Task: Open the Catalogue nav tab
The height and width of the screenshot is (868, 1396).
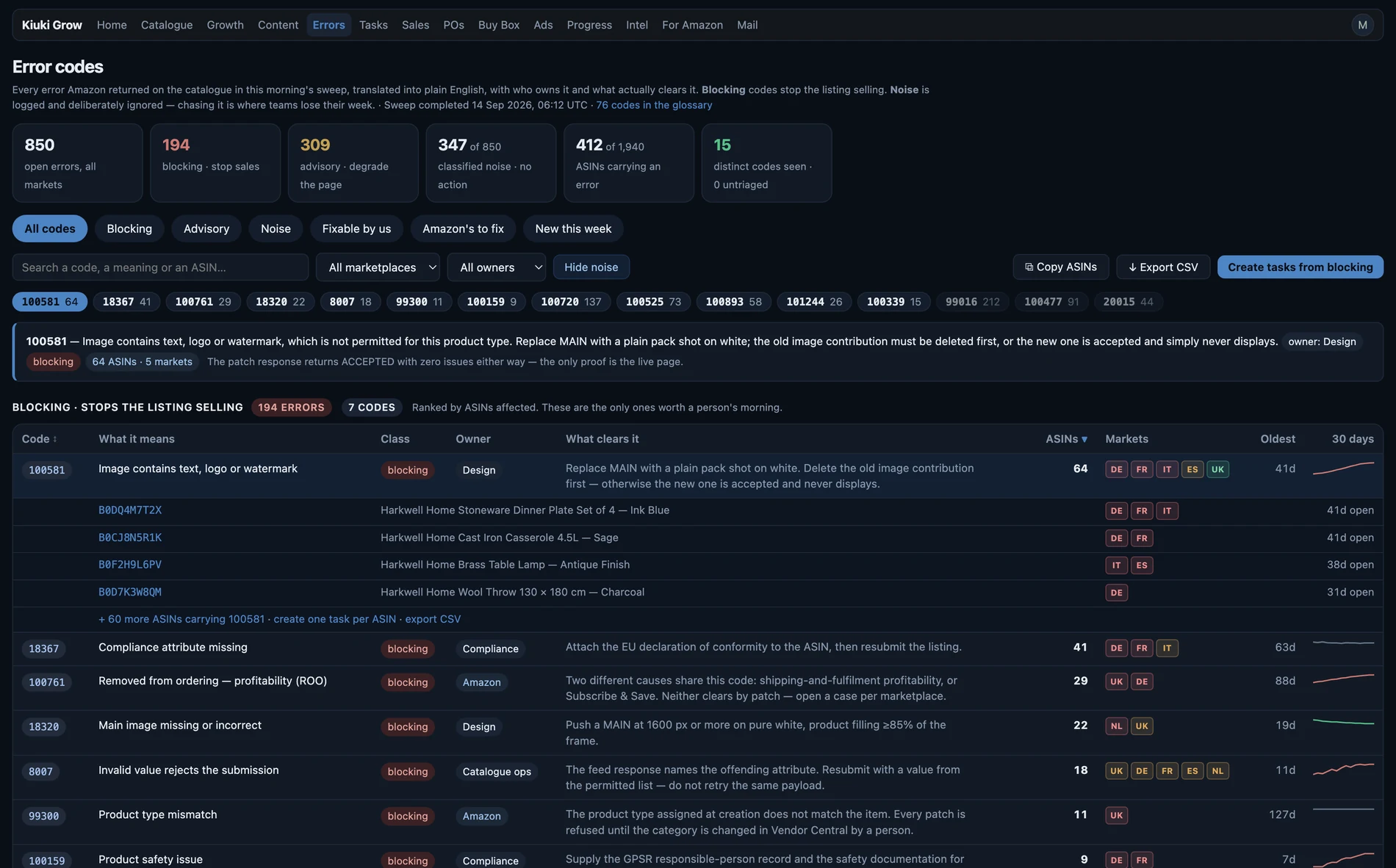Action: (167, 25)
